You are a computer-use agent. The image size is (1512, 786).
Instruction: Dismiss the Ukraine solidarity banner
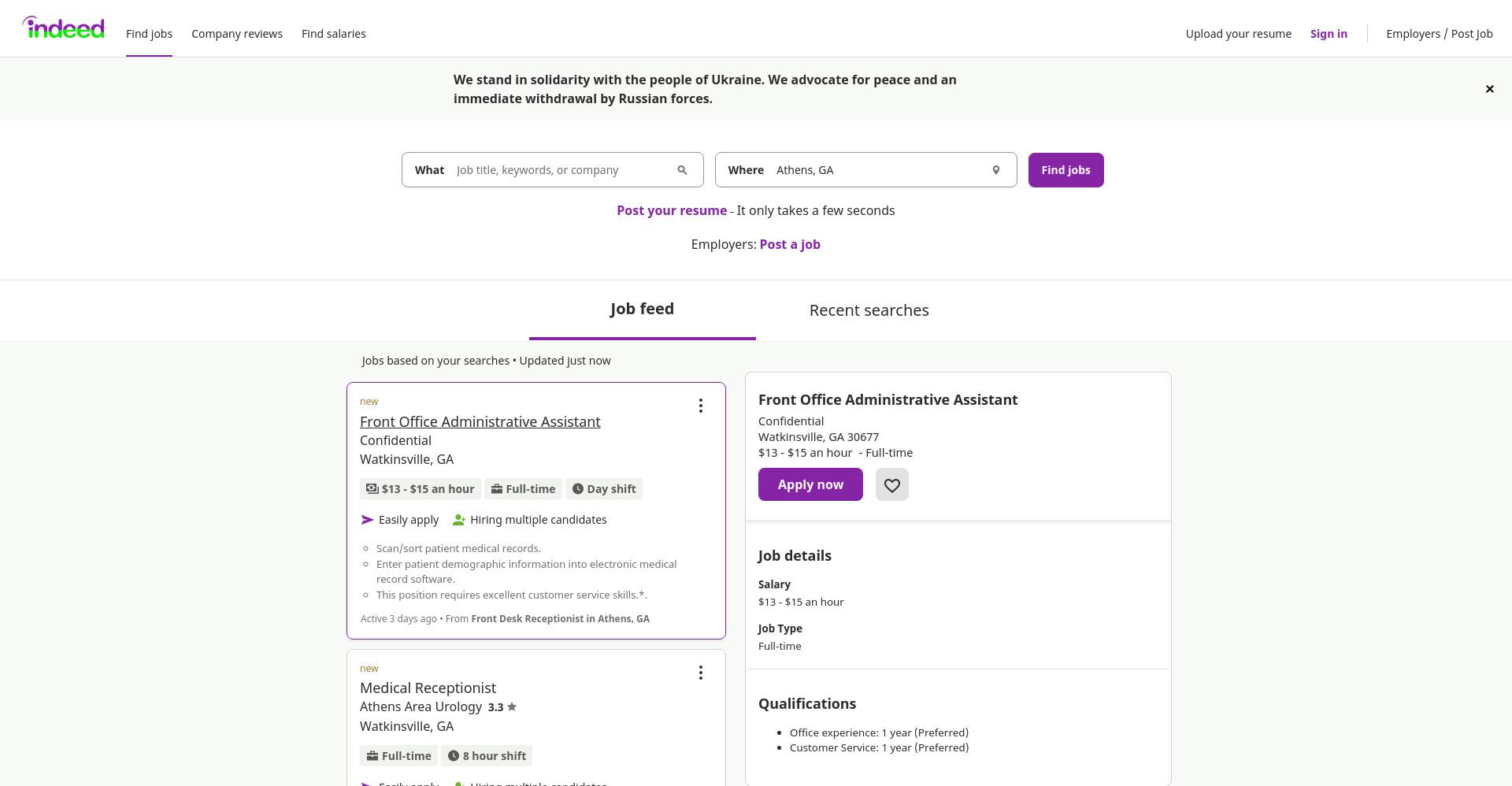click(1489, 89)
